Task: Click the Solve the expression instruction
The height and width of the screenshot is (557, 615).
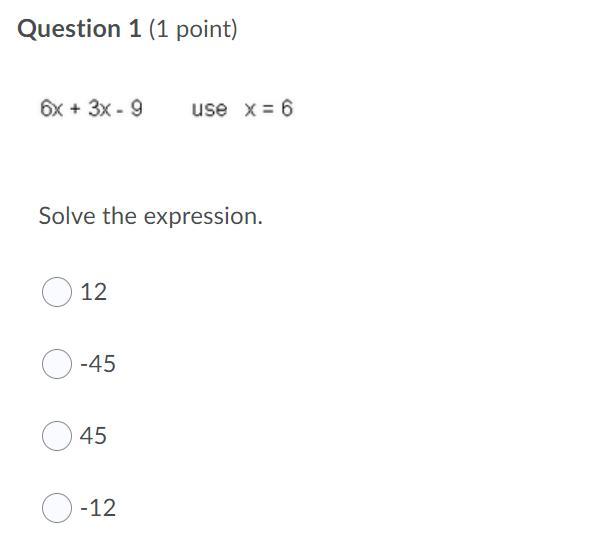Action: [x=151, y=217]
